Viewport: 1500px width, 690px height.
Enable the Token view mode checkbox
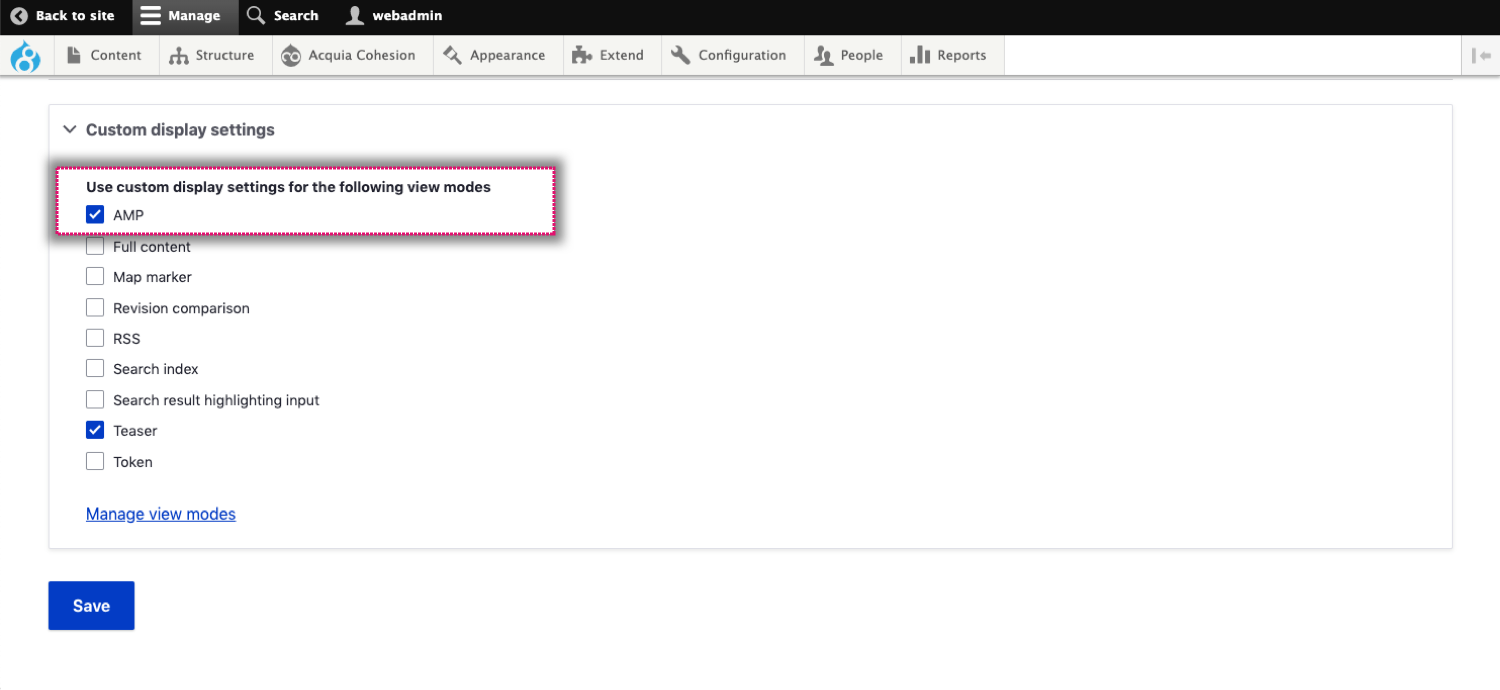pos(95,461)
